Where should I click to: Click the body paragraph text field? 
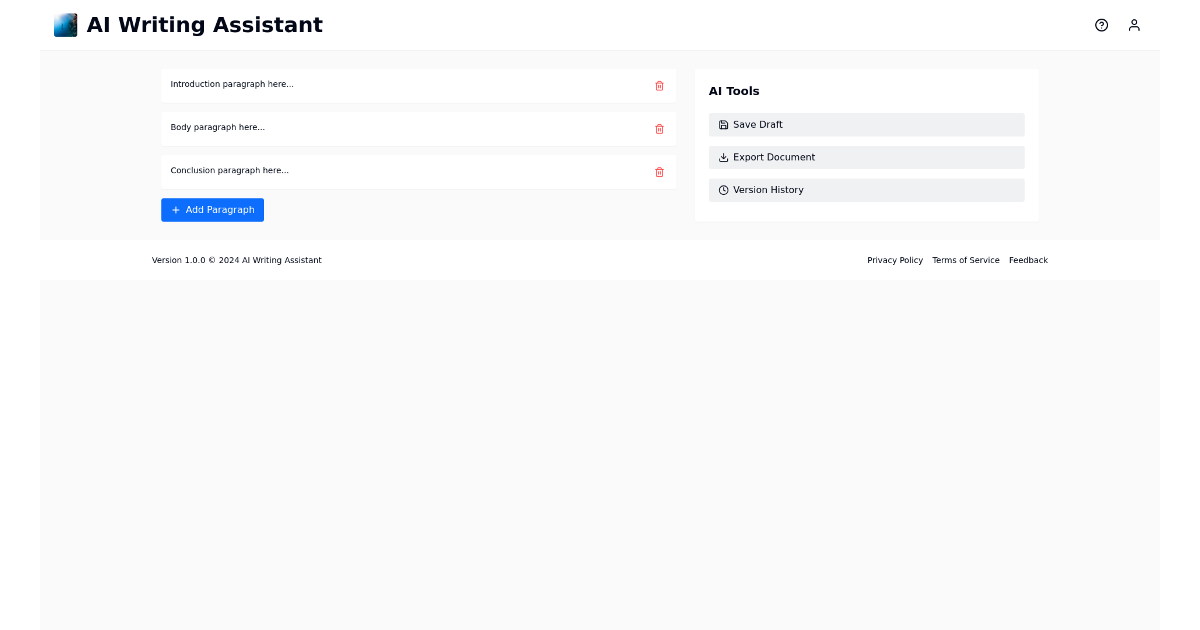[400, 128]
